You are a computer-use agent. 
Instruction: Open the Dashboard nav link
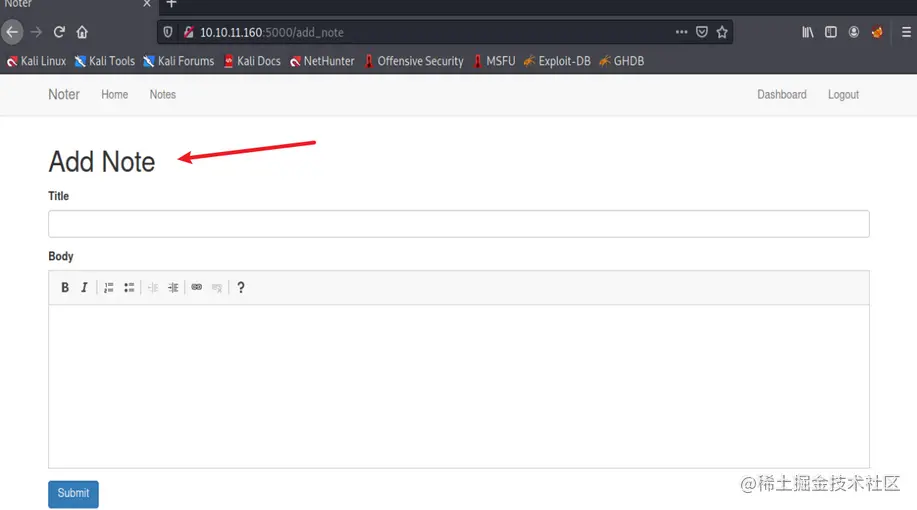coord(782,94)
